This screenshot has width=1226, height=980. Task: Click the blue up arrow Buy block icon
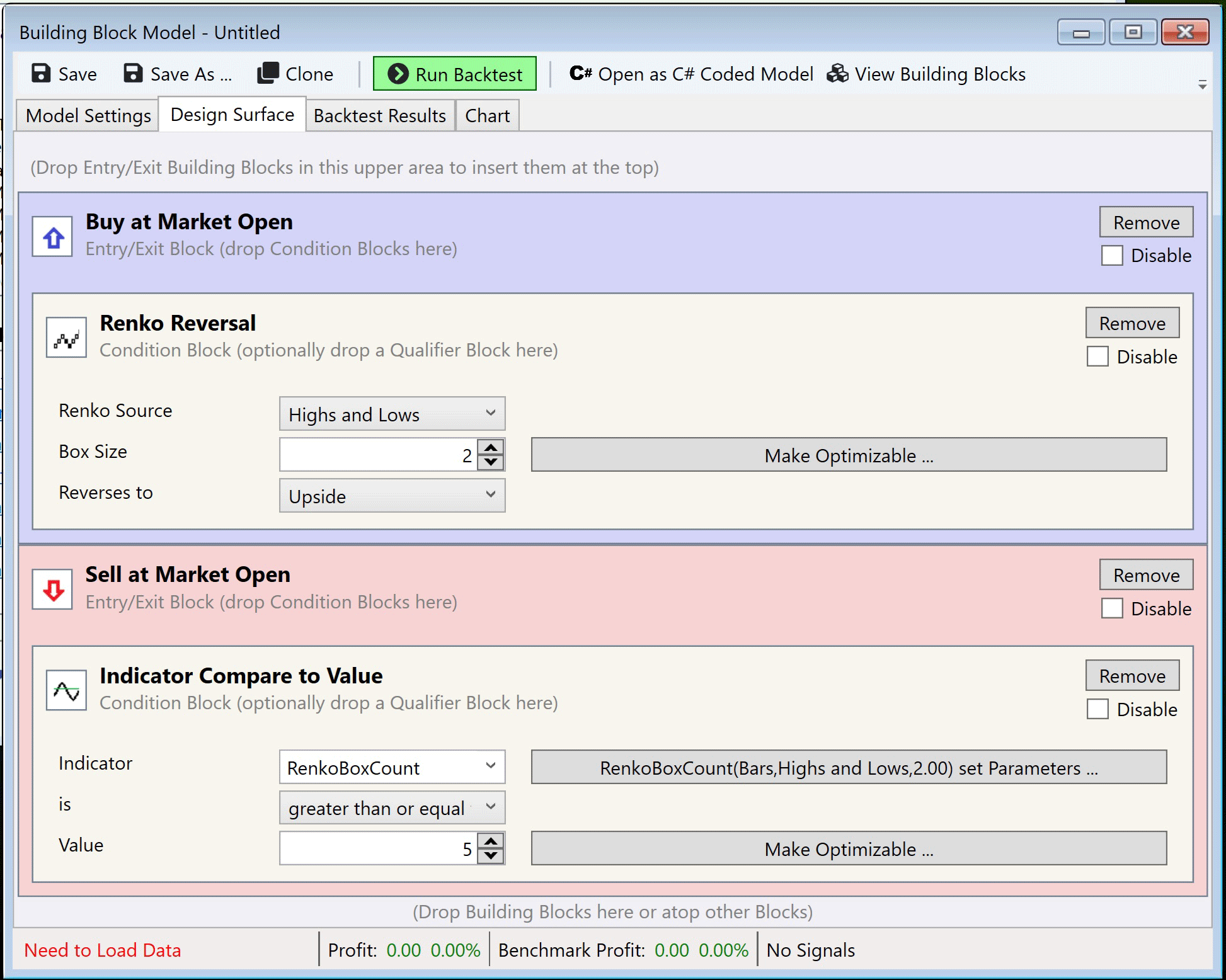pos(53,237)
